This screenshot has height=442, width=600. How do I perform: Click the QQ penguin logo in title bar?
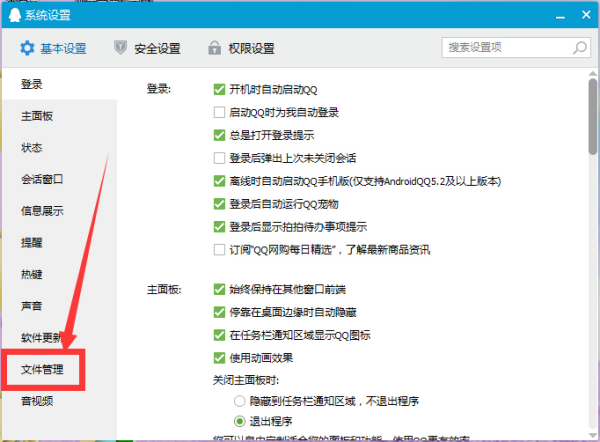[x=15, y=15]
